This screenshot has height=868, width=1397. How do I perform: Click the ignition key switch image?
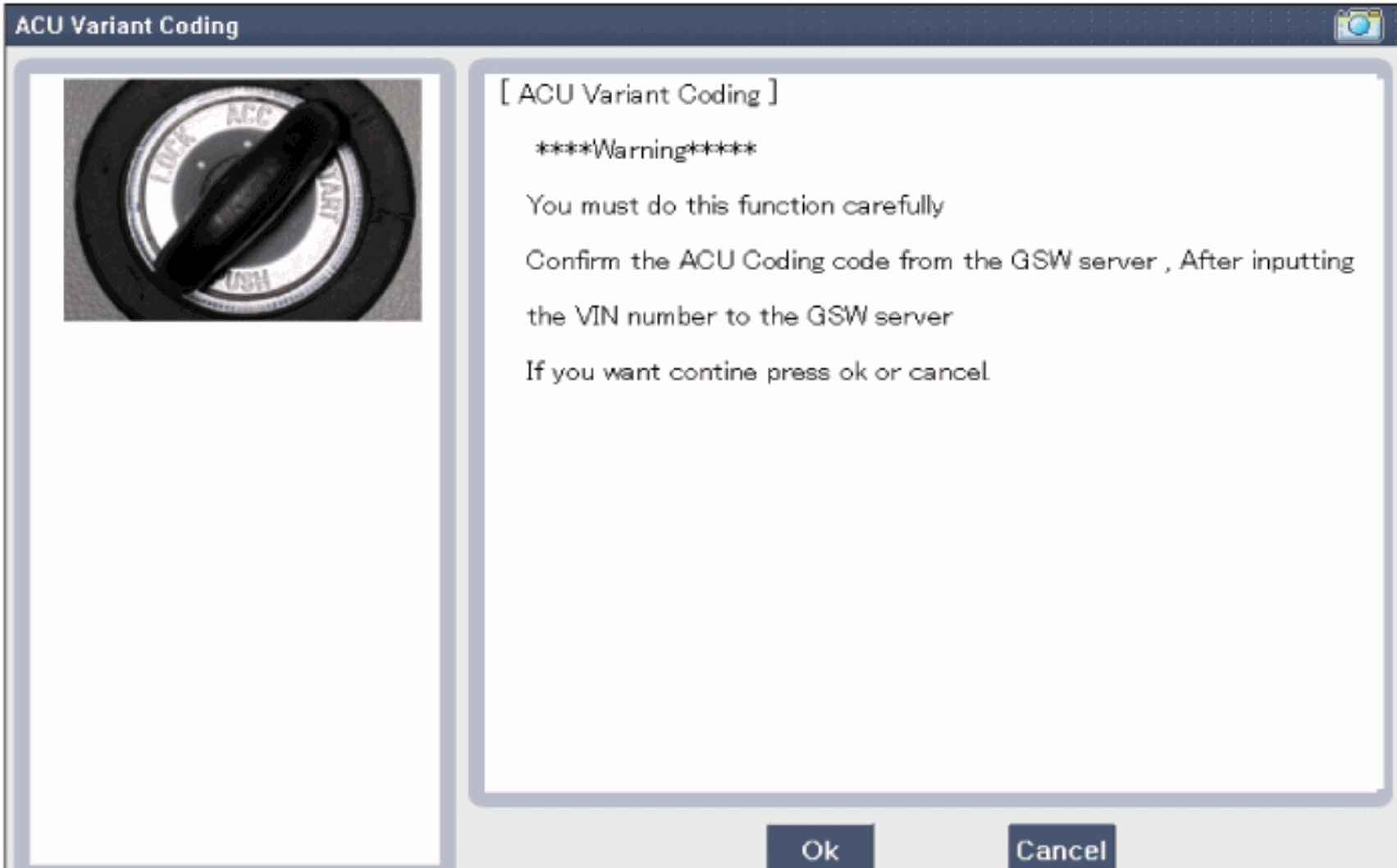(x=242, y=199)
